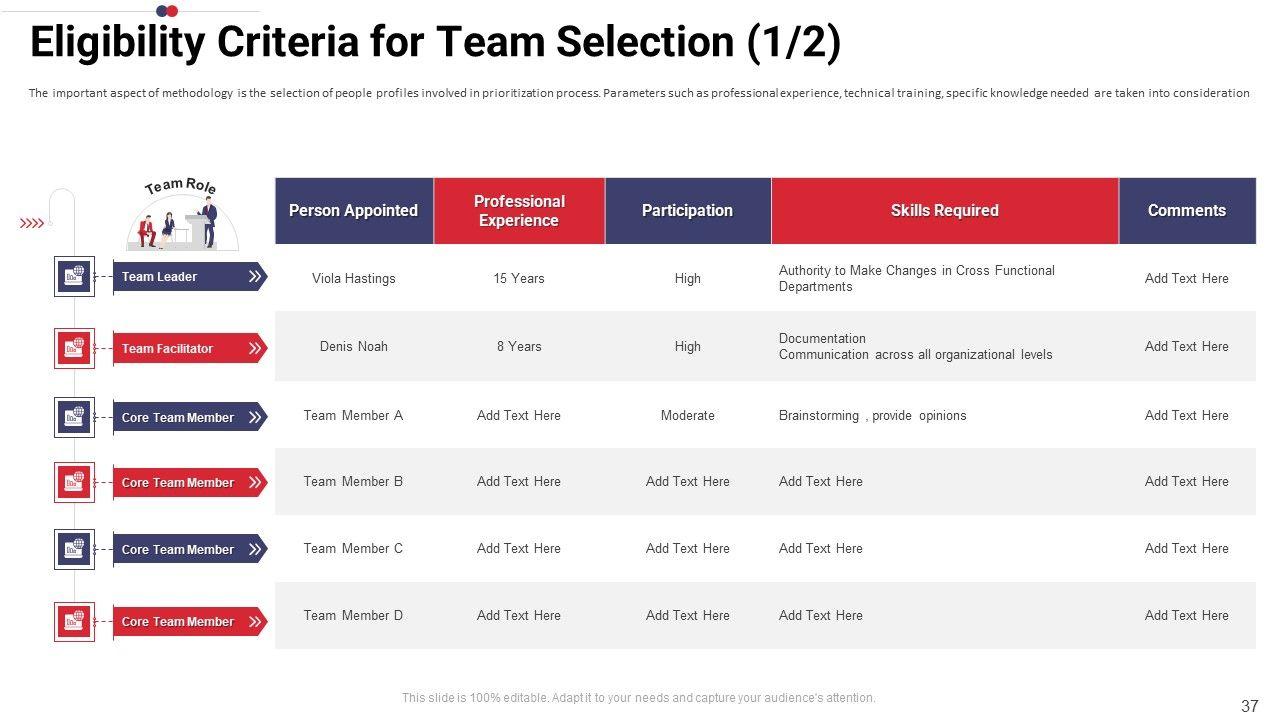Select the Skills Required column header
Screen dimensions: 1280x720
(x=945, y=211)
